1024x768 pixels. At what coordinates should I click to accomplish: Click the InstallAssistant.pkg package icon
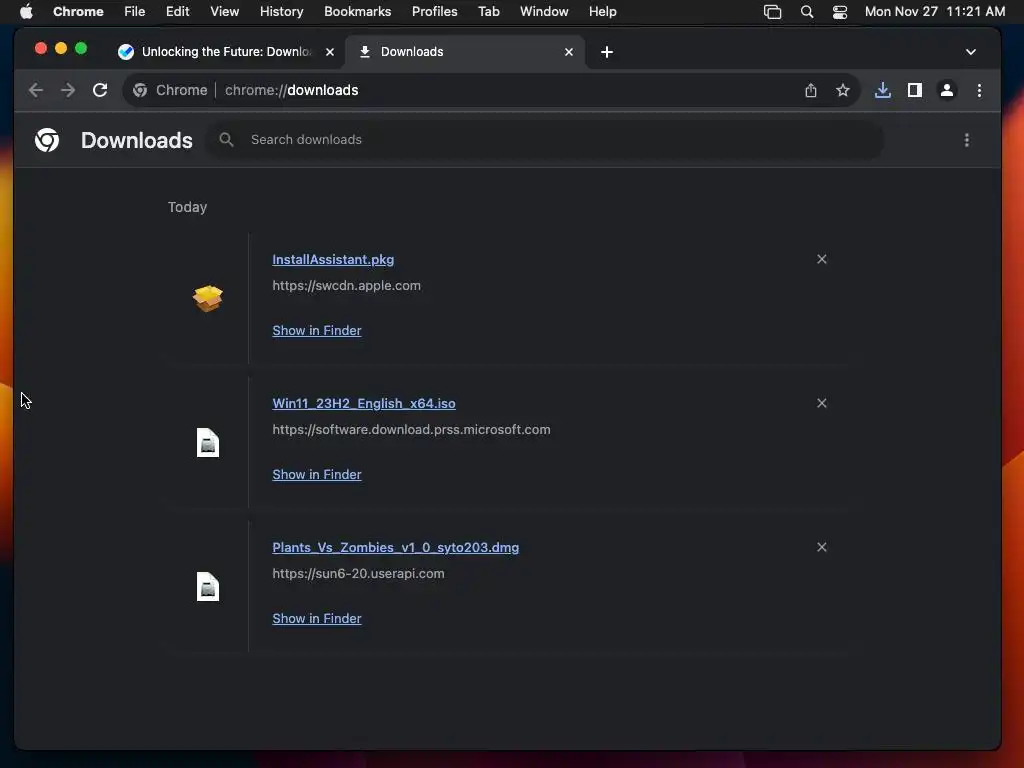pos(208,298)
